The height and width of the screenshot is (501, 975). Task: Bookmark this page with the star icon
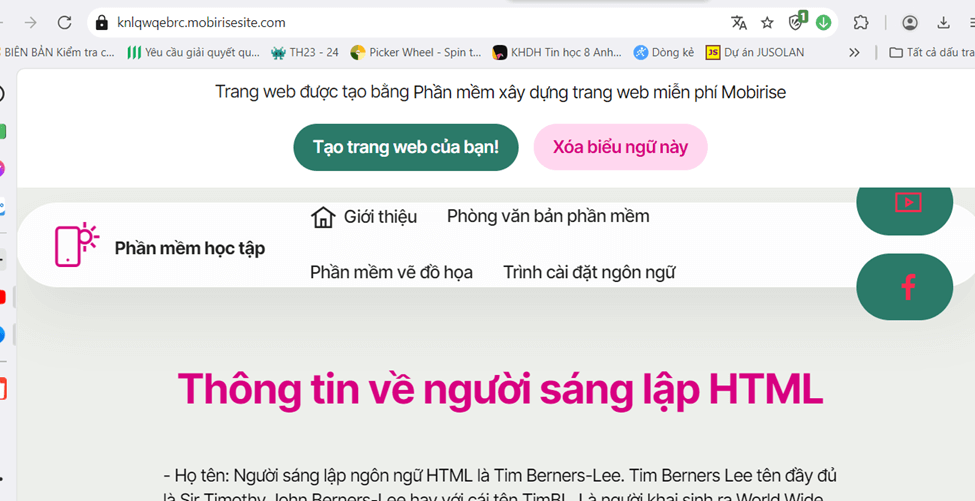click(x=767, y=22)
